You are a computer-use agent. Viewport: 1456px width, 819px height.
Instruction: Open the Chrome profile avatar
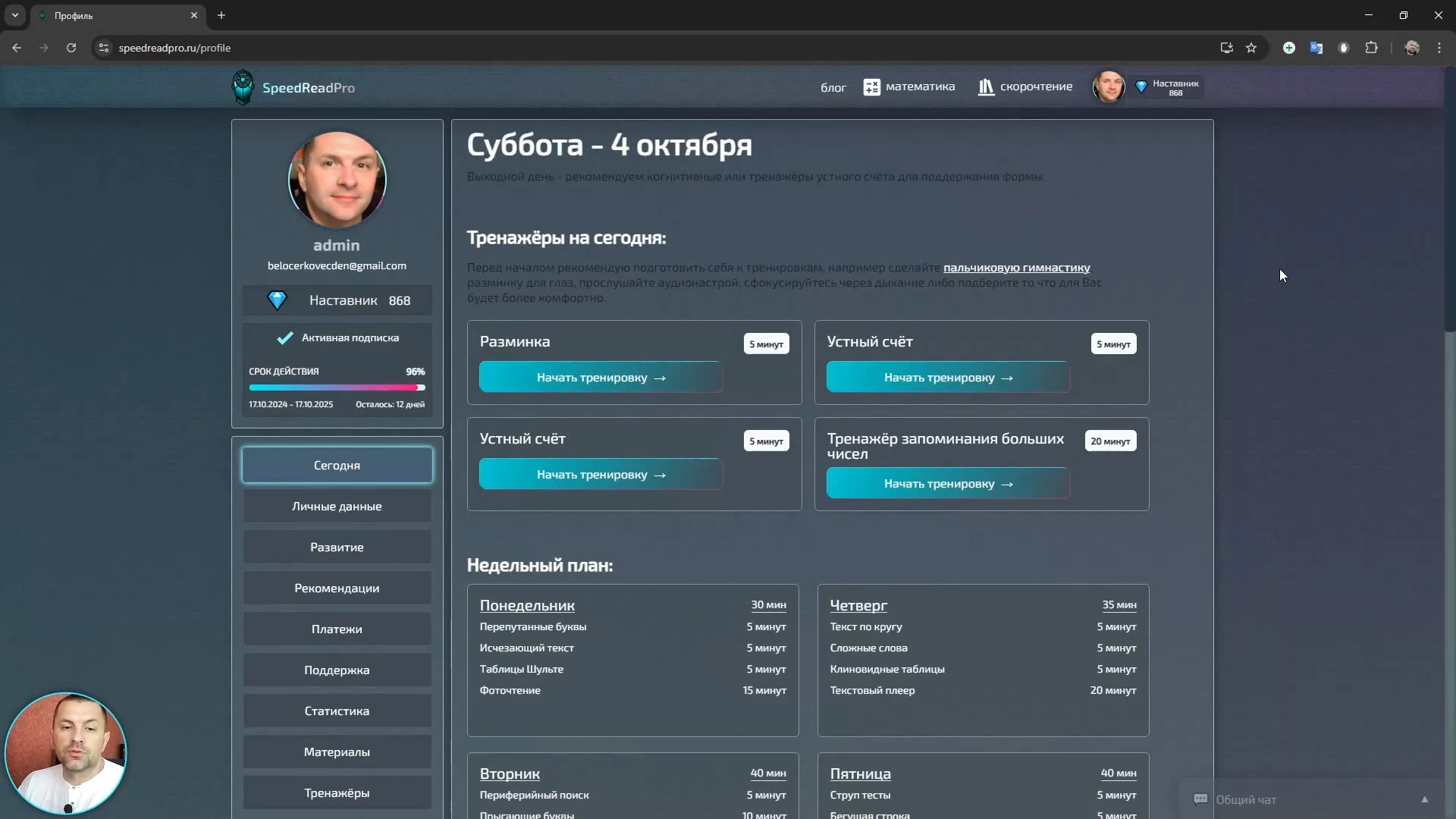tap(1412, 48)
